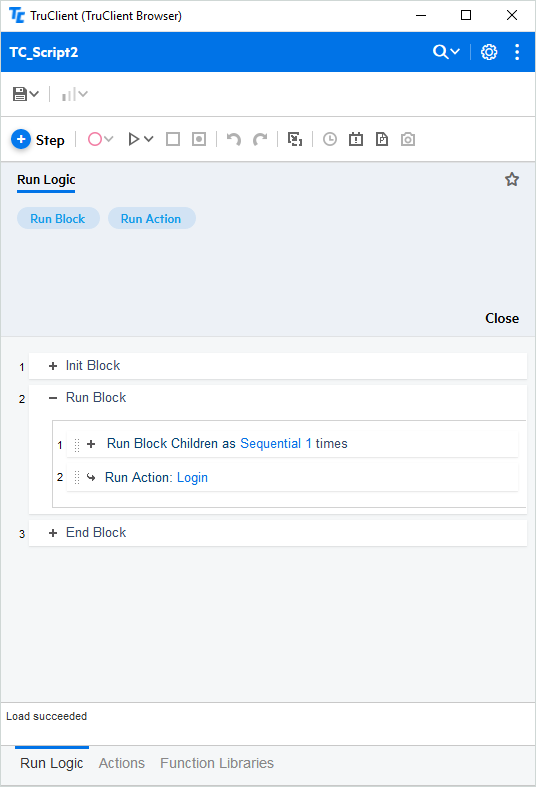
Task: Click the snapshot camera toolbar icon
Action: [x=408, y=139]
